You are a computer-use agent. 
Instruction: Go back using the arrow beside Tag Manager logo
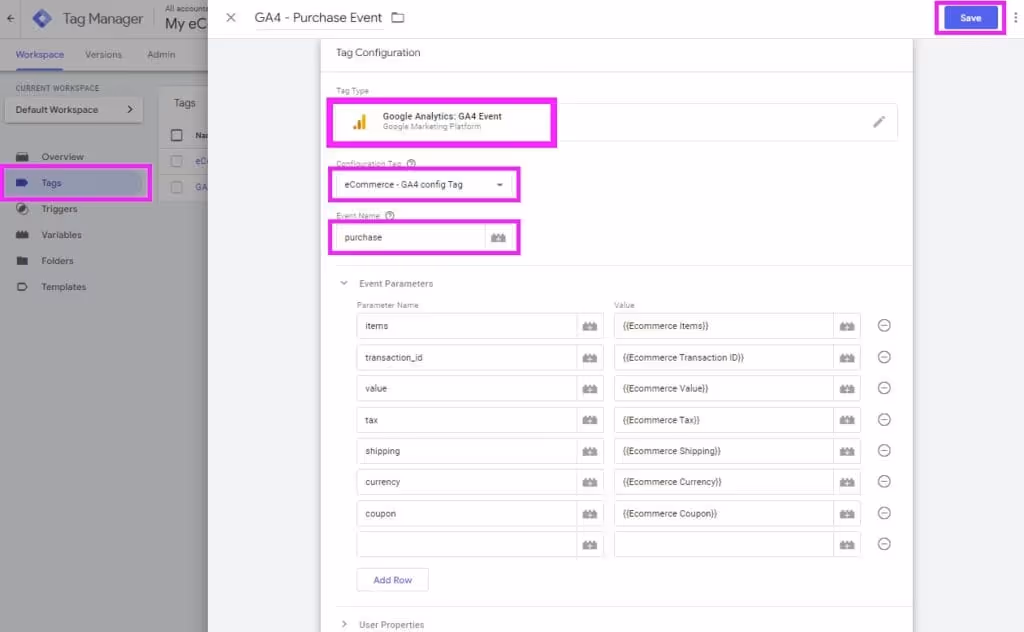point(10,18)
